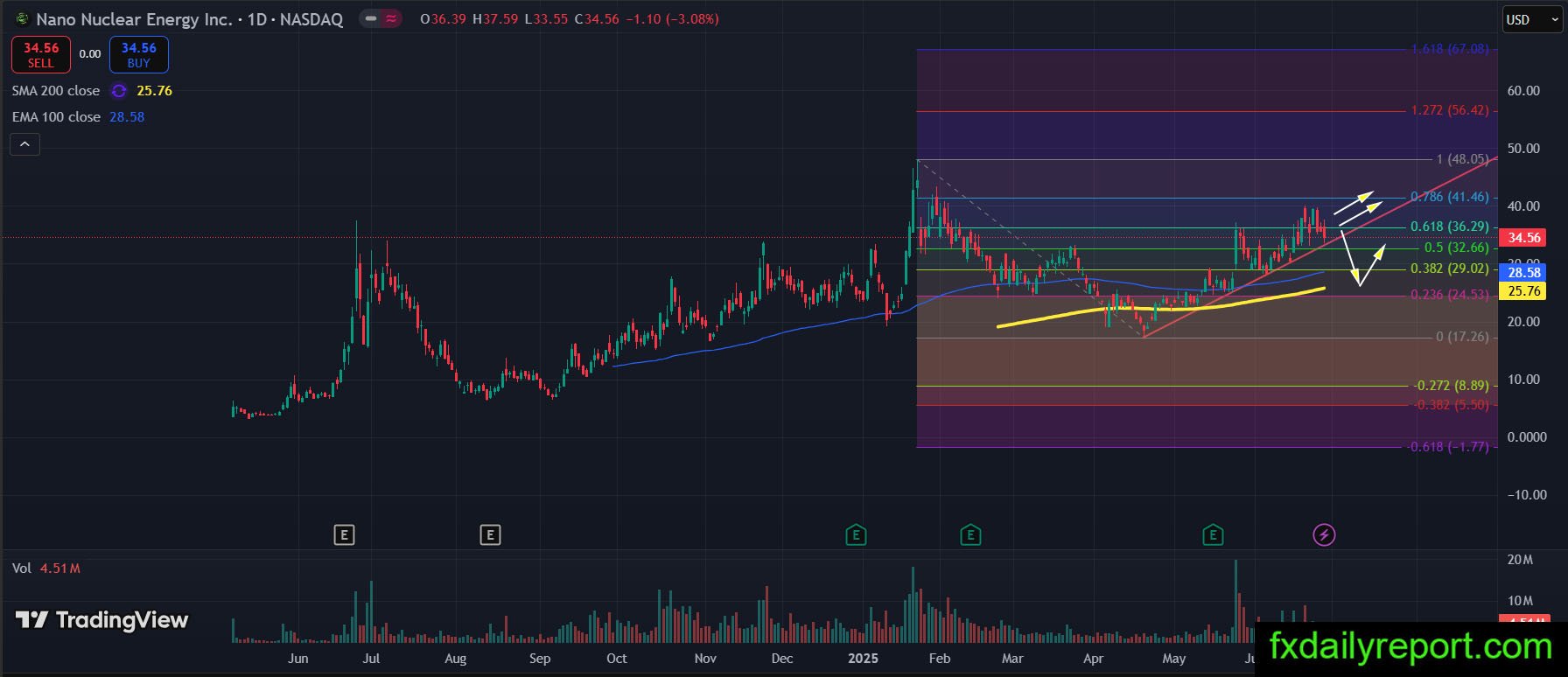The width and height of the screenshot is (1568, 677).
Task: Click the 0 (17.26) Fibonacci level label
Action: pos(1462,337)
